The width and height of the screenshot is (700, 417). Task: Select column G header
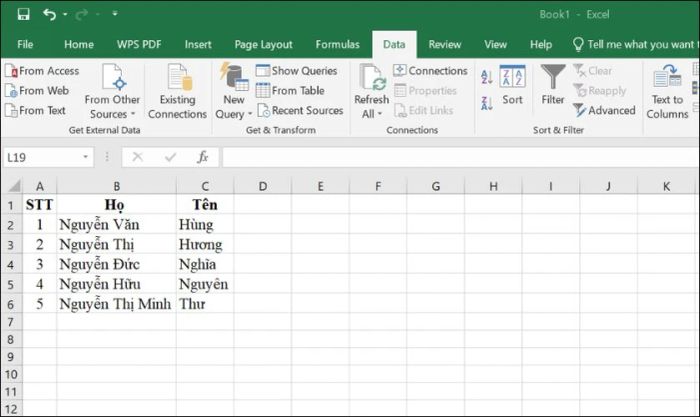[x=436, y=186]
